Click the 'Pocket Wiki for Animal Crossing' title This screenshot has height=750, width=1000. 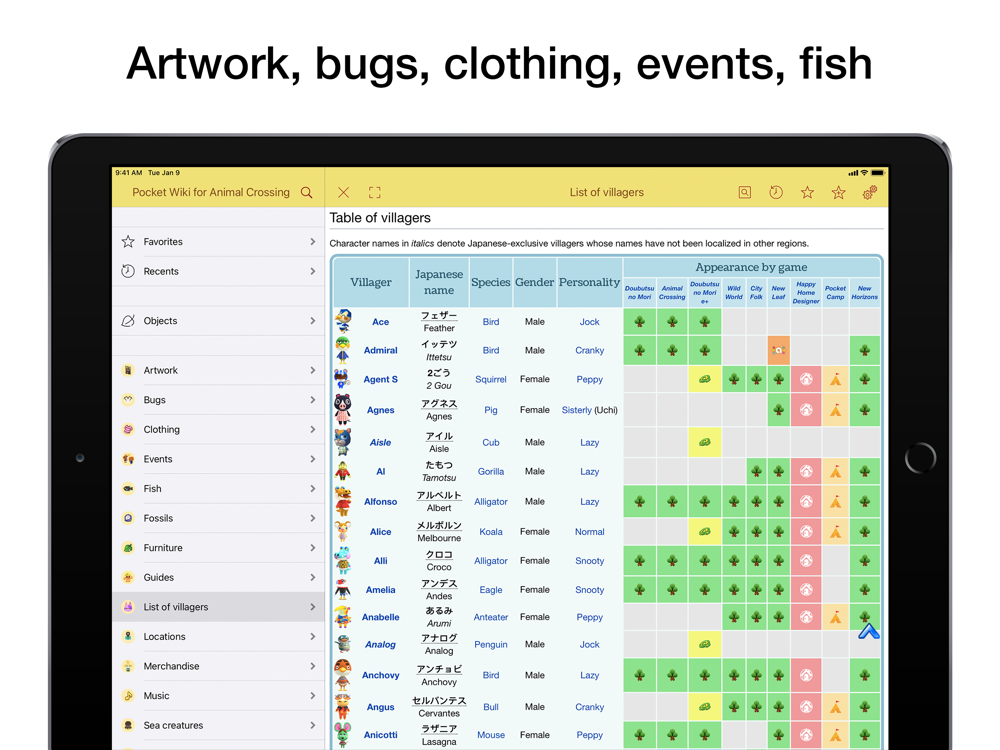coord(211,193)
